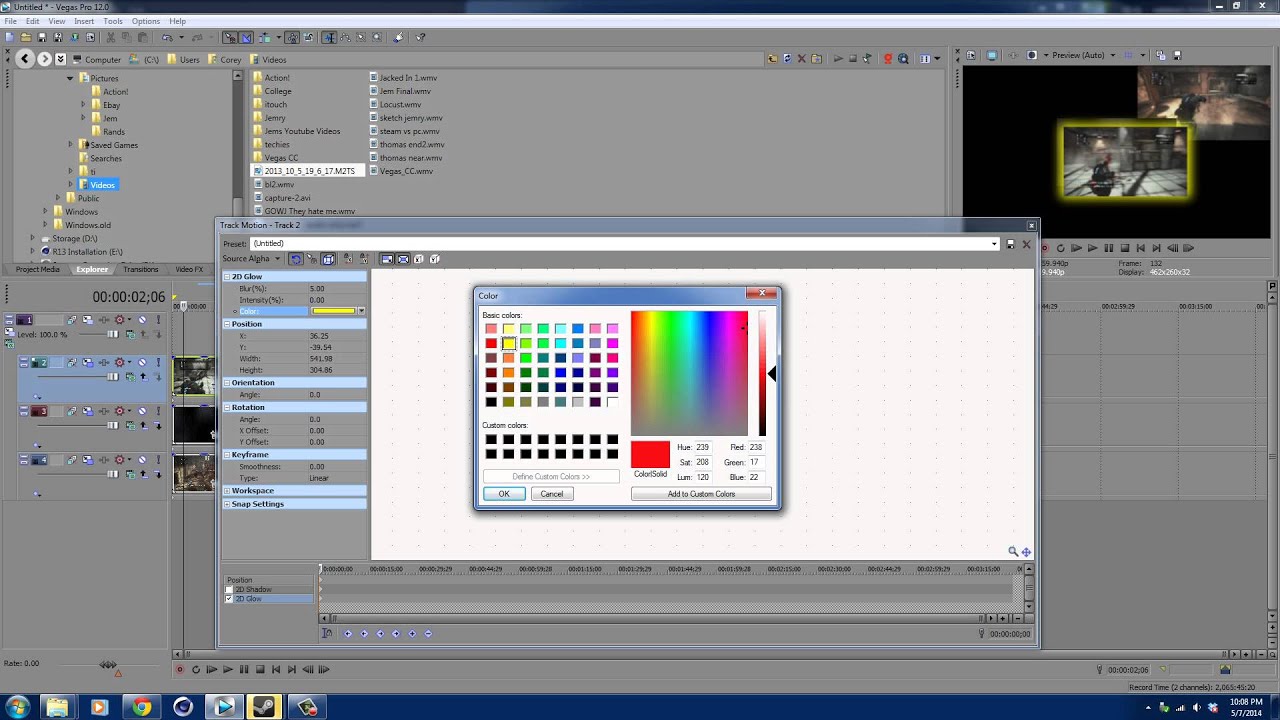The height and width of the screenshot is (720, 1280).
Task: Switch to the Video FX tab
Action: point(189,269)
